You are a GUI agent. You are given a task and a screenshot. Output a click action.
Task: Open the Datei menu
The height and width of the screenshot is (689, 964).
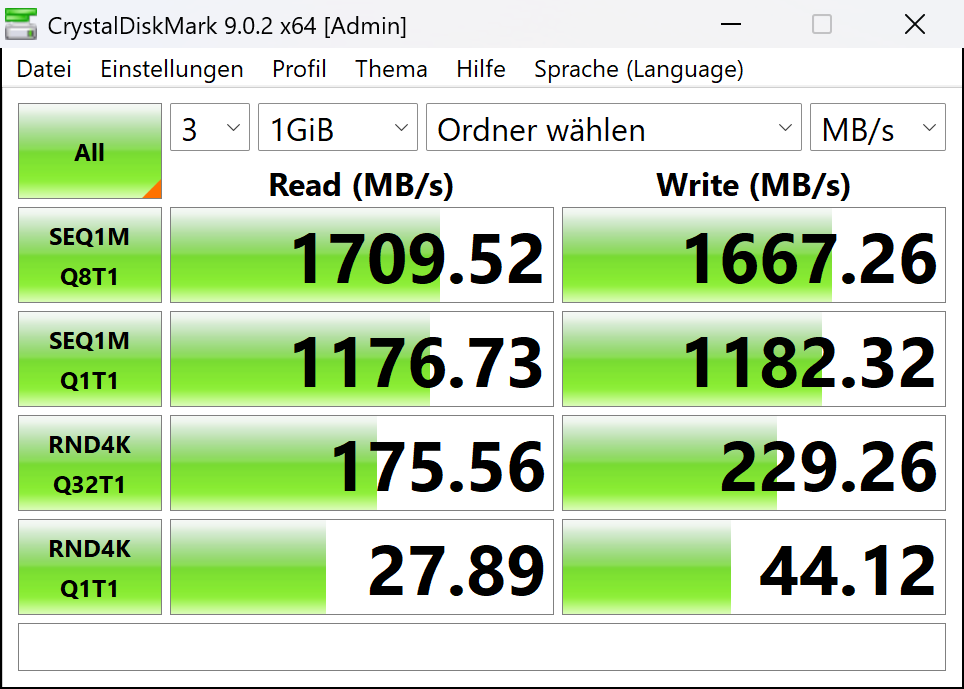(44, 69)
